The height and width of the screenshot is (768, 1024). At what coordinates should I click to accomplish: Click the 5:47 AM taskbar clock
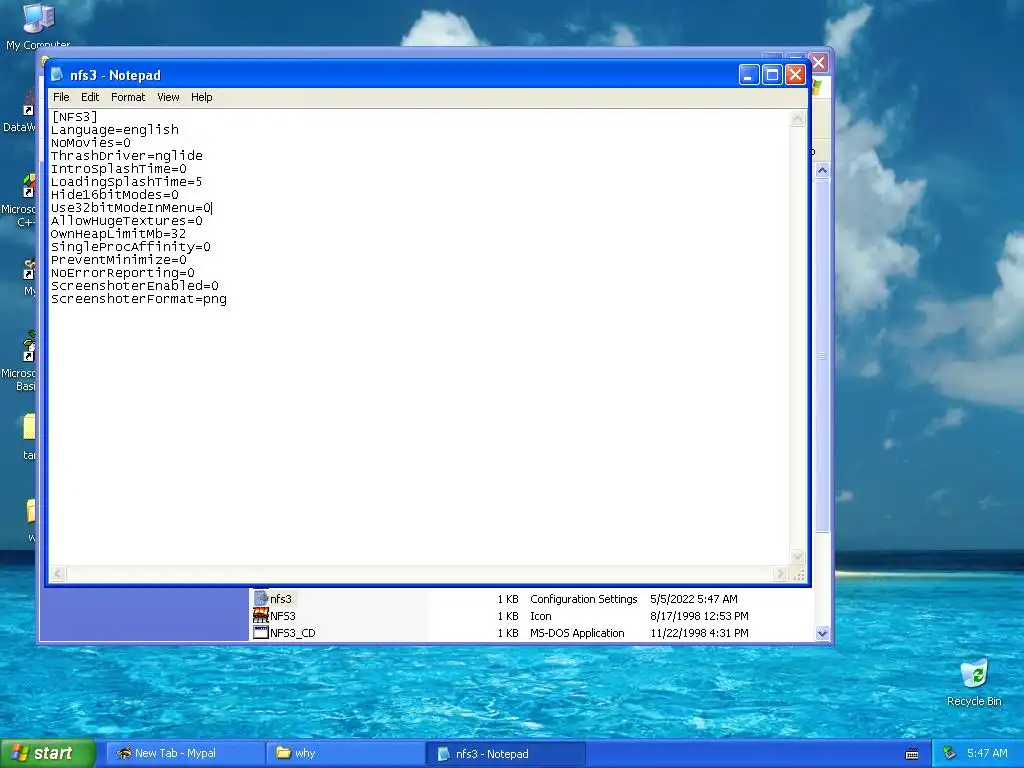click(x=987, y=753)
